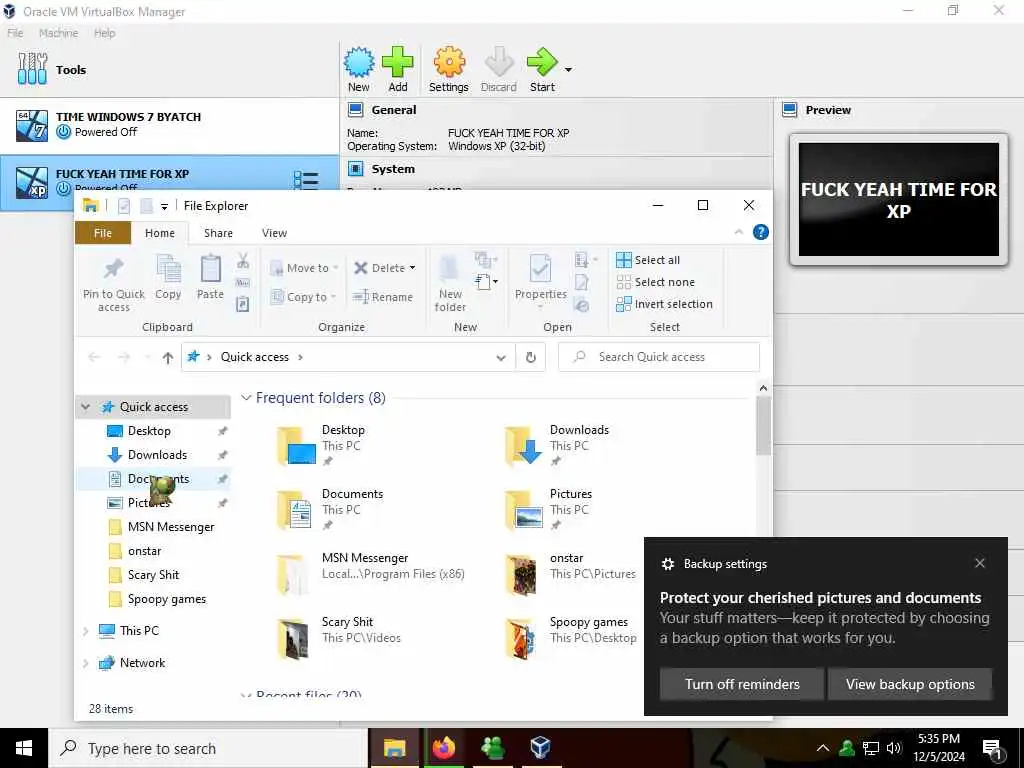
Task: Open VirtualBox File menu
Action: click(15, 33)
